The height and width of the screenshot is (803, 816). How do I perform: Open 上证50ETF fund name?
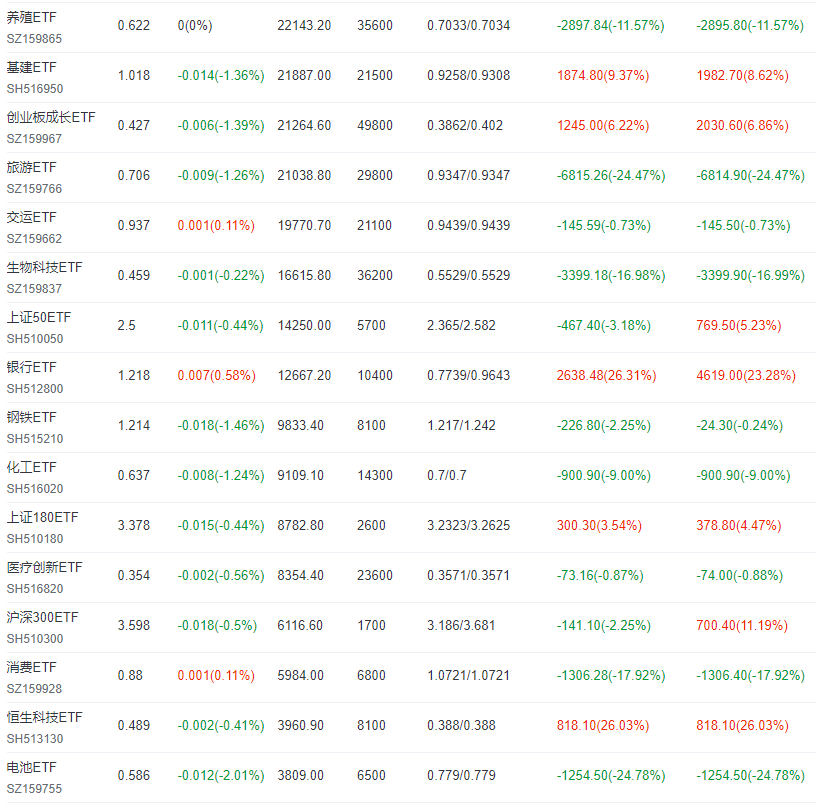point(39,317)
